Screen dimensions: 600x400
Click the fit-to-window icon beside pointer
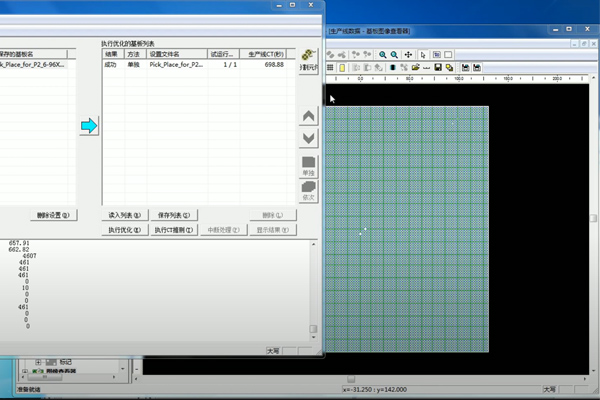click(x=437, y=55)
